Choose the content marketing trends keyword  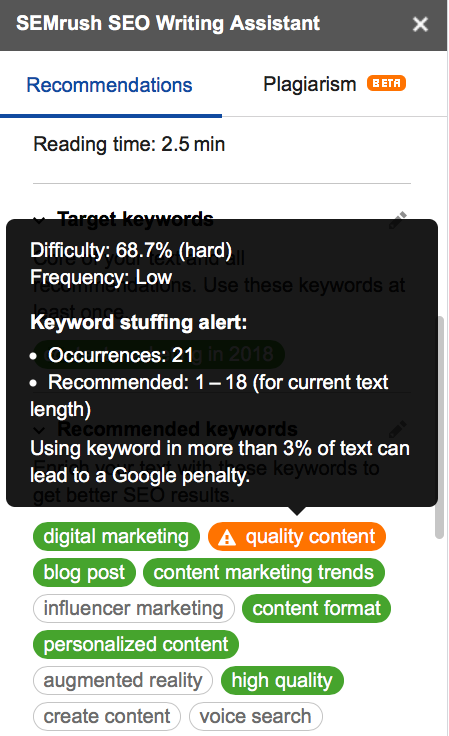(x=264, y=572)
